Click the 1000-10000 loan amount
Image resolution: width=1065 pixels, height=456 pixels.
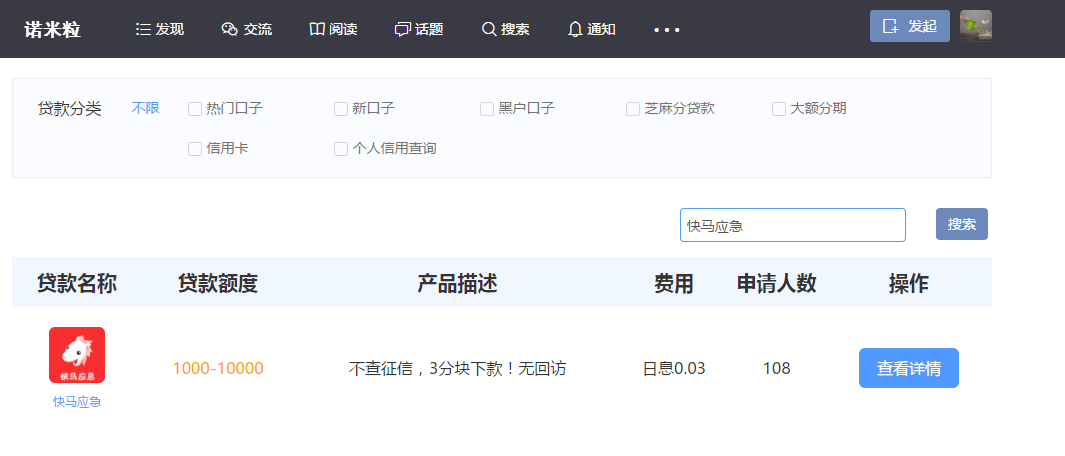(218, 368)
